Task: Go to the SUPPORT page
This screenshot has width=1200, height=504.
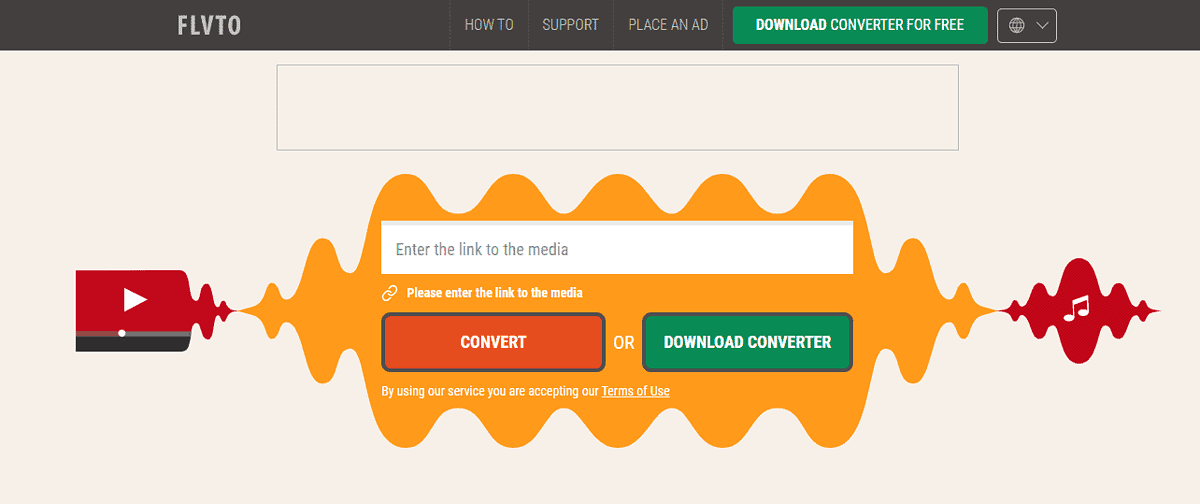Action: [570, 25]
